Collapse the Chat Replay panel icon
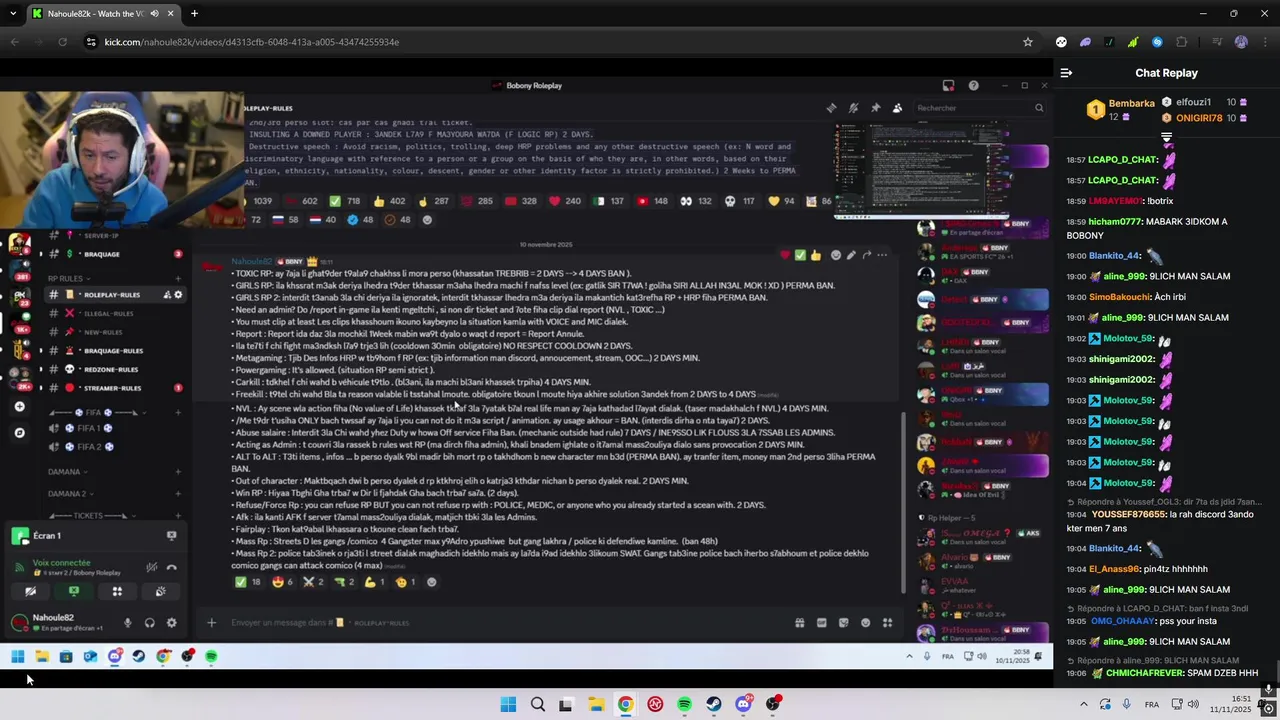 pos(1066,73)
